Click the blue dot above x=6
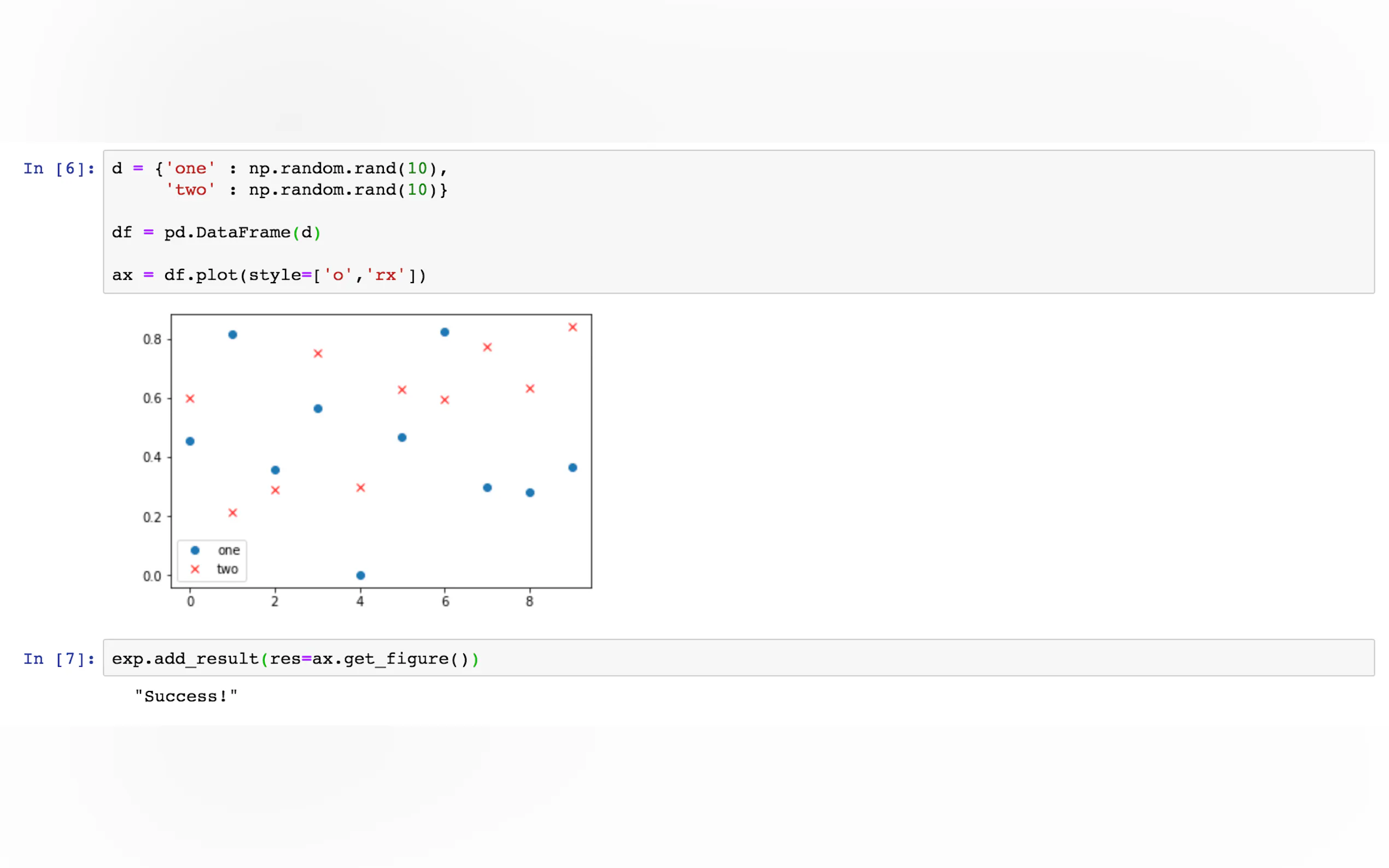The image size is (1389, 868). 445,332
